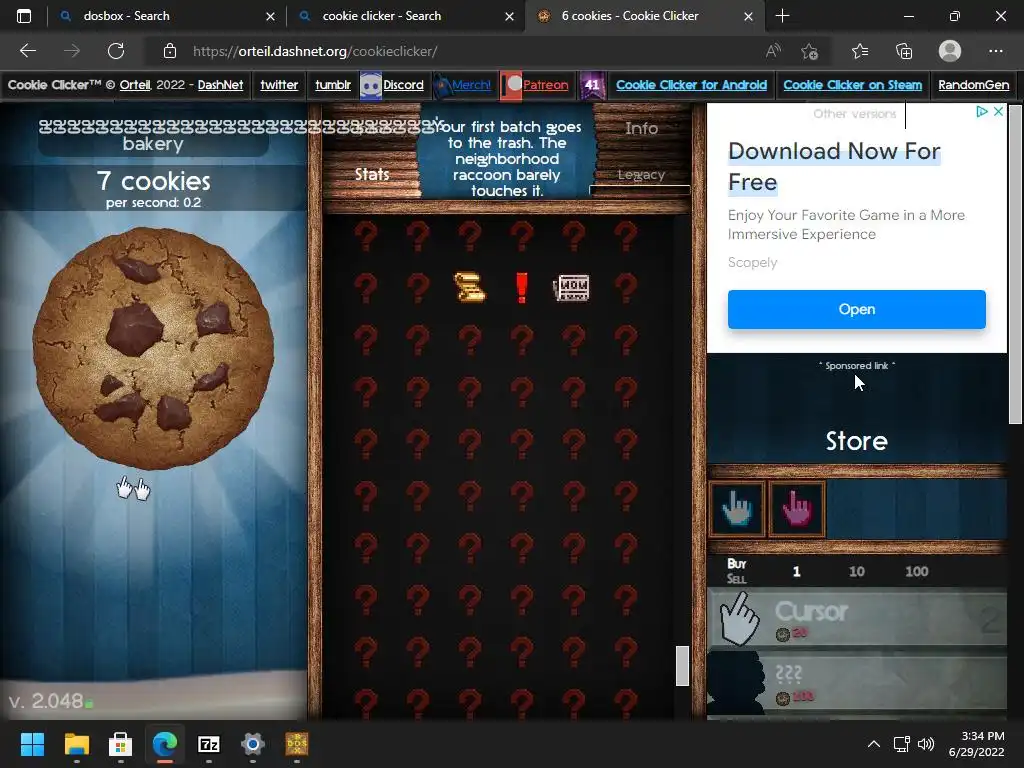This screenshot has width=1024, height=768.
Task: Open the Windows Start menu
Action: [33, 744]
